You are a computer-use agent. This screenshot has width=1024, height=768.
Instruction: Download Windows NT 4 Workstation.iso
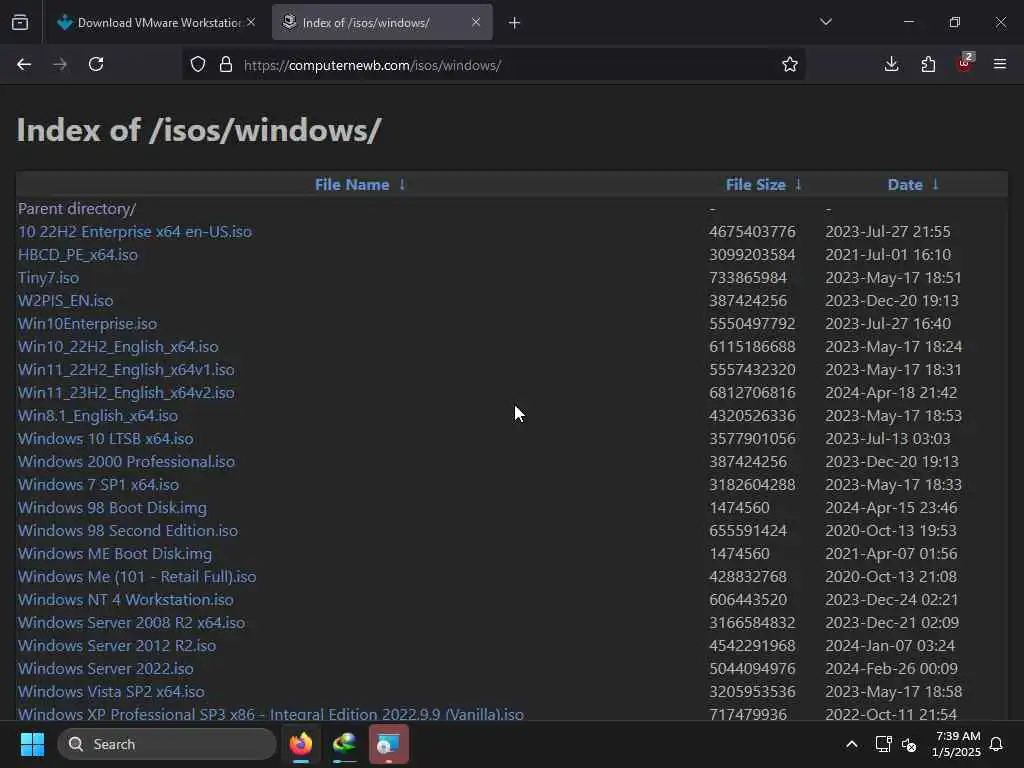click(x=126, y=600)
